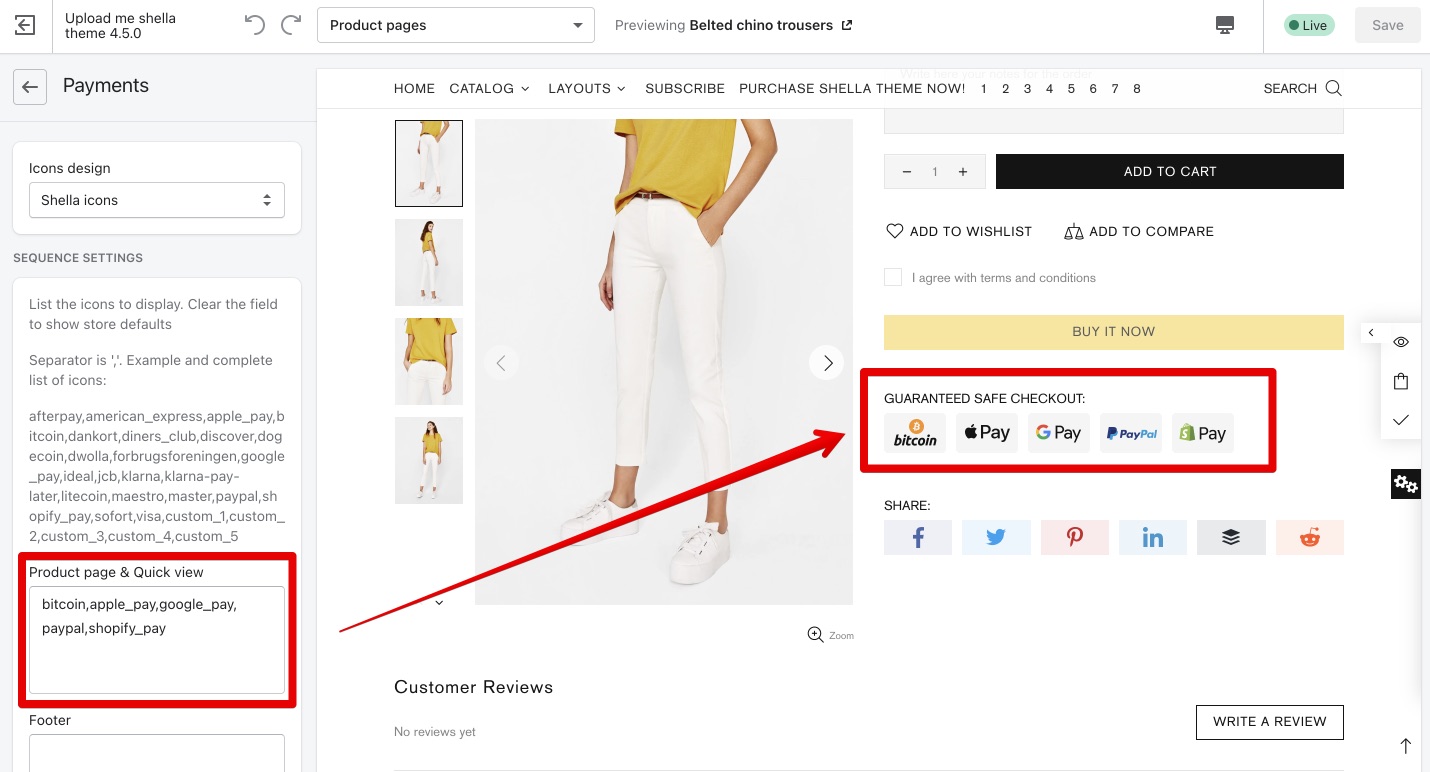Image resolution: width=1430 pixels, height=772 pixels.
Task: Select the third close-up thumbnail
Action: (429, 361)
